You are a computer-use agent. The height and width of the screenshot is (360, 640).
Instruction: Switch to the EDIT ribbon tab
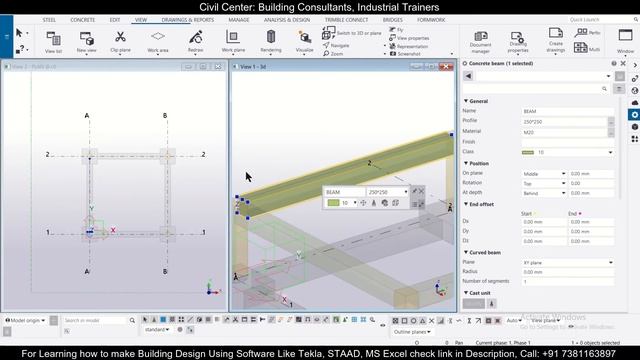[x=115, y=20]
